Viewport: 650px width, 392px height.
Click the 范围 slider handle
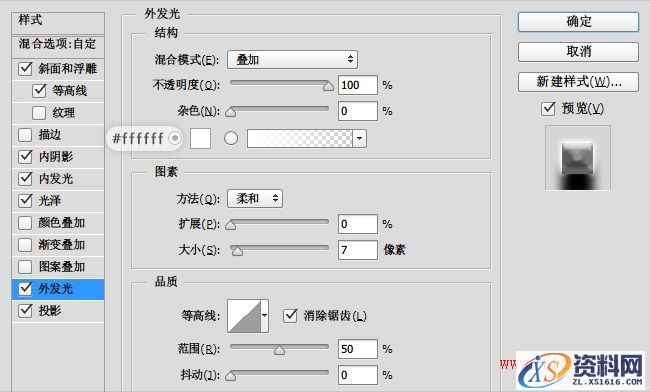pyautogui.click(x=279, y=350)
